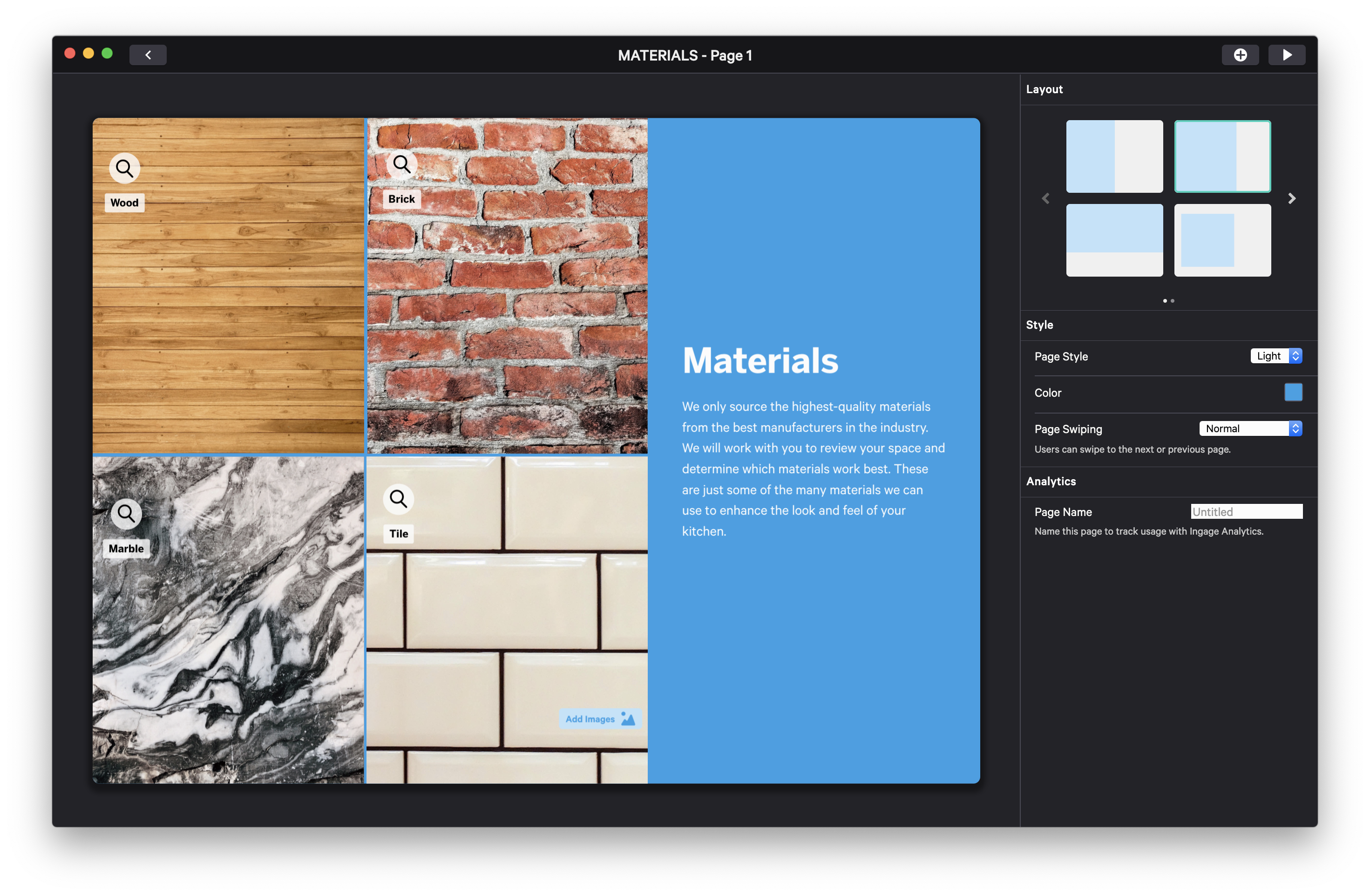1370x896 pixels.
Task: Go to next layout set arrow
Action: [x=1292, y=199]
